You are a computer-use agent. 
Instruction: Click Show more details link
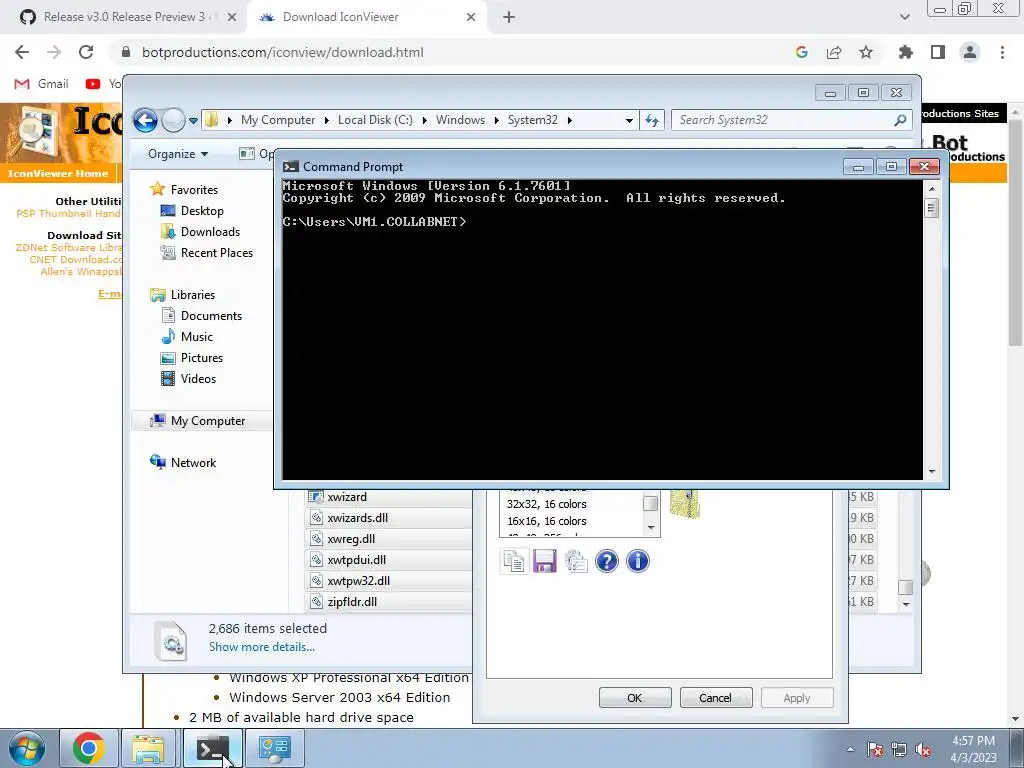coord(261,647)
